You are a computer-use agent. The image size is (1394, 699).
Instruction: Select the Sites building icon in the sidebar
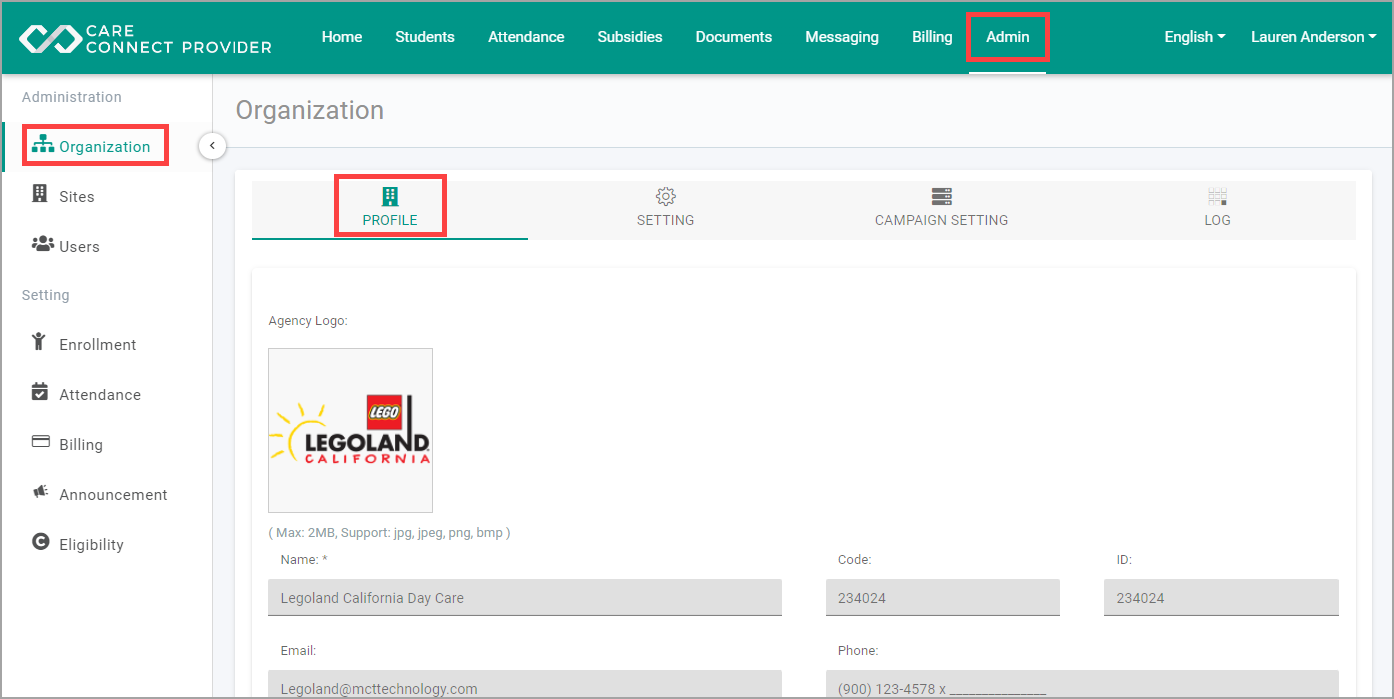pyautogui.click(x=41, y=196)
